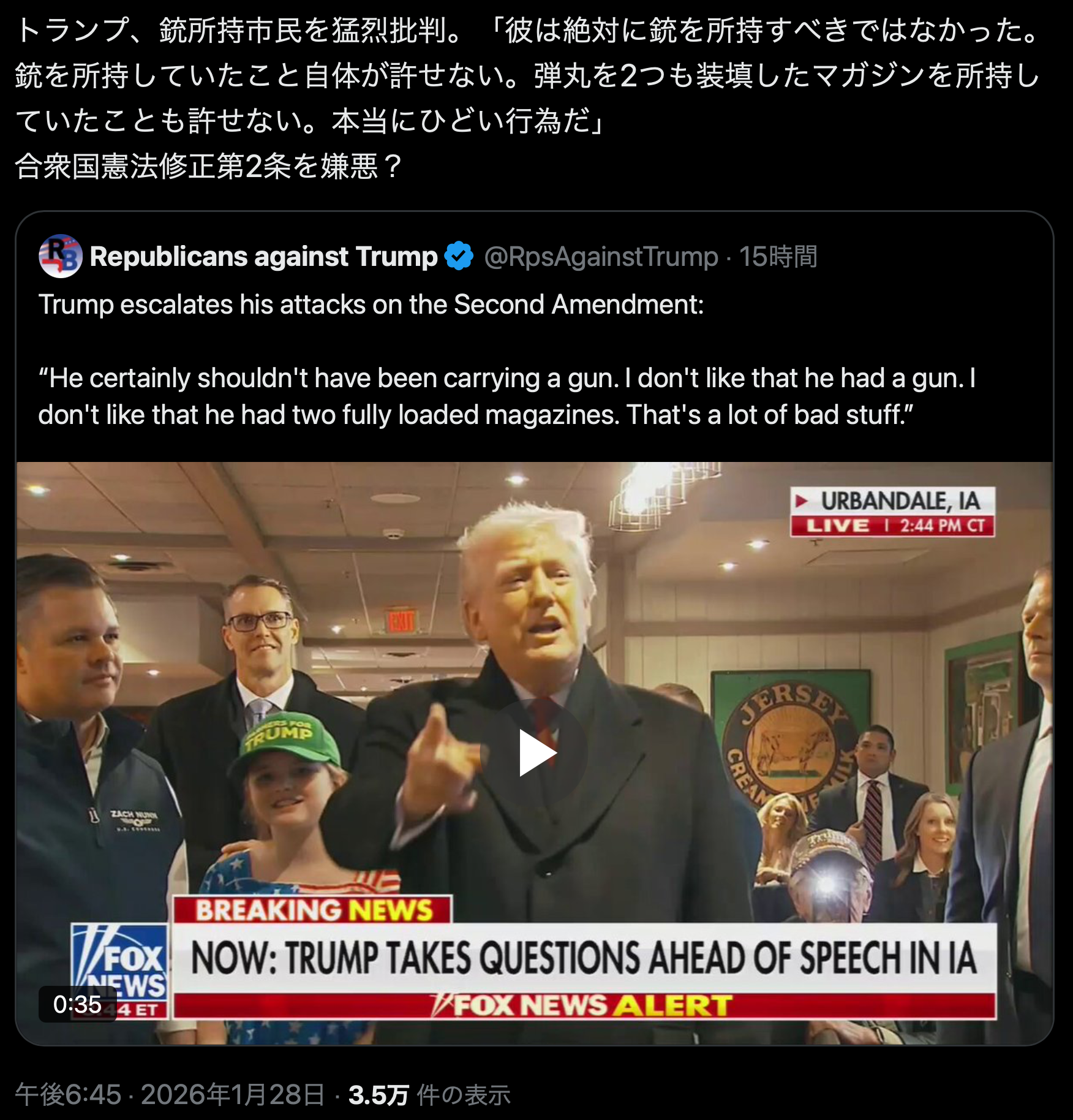Click the Fox News Alert ticker strip
This screenshot has height=1120, width=1073.
tap(585, 1005)
